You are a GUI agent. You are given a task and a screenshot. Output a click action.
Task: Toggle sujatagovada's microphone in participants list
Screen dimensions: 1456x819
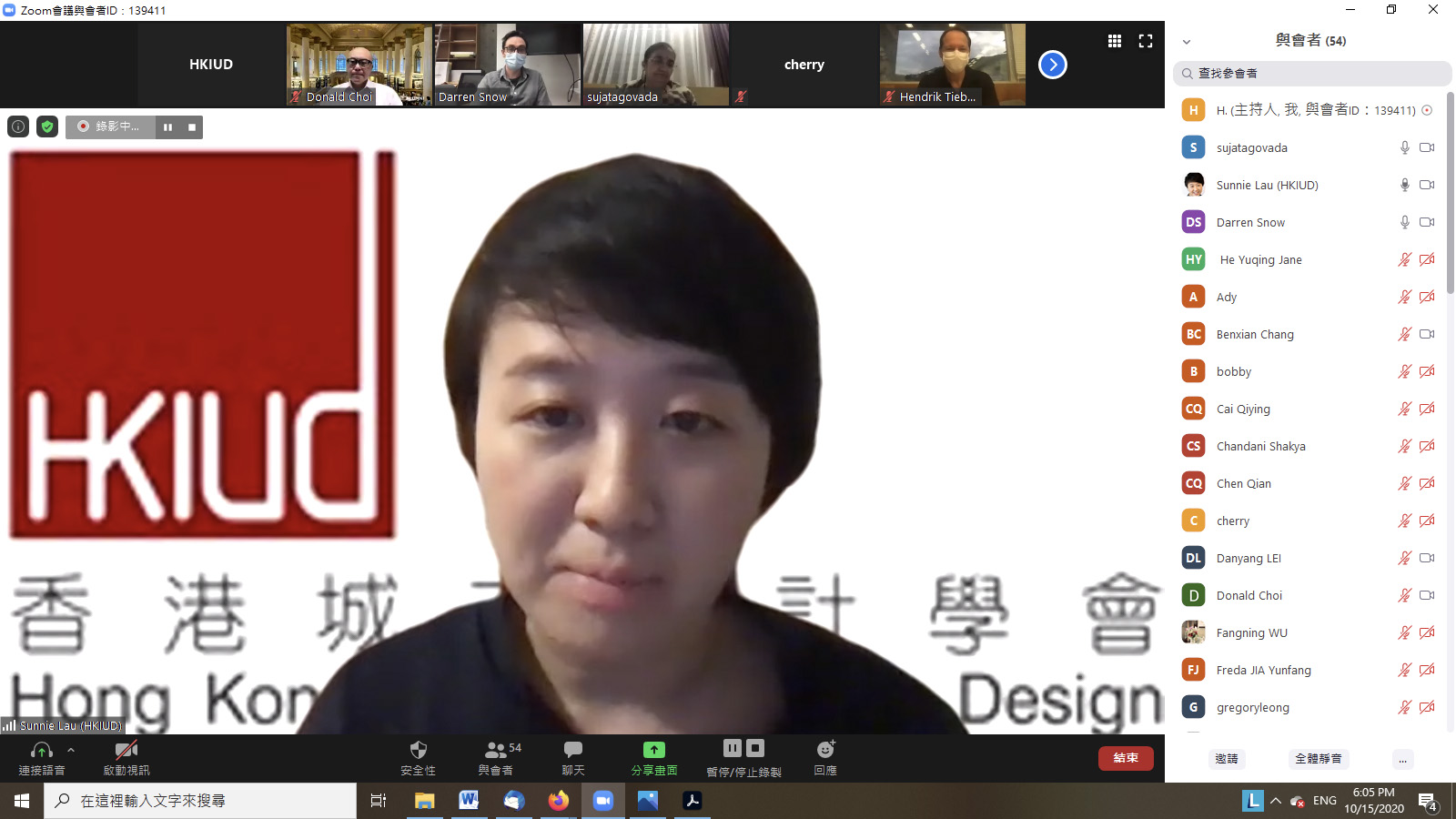[x=1404, y=147]
